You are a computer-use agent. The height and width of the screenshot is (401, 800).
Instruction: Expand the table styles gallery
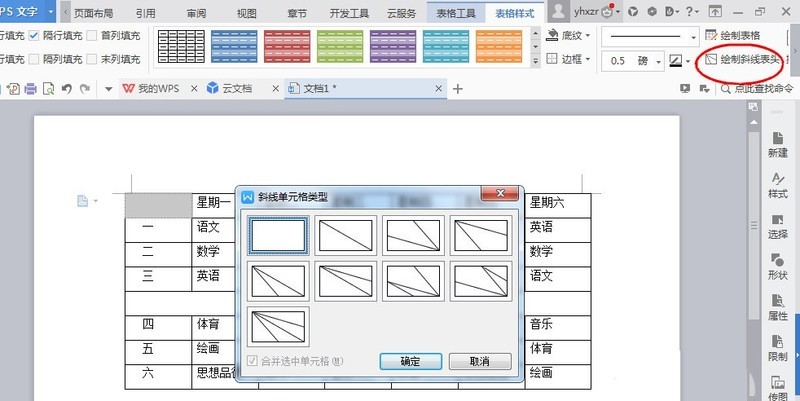tap(535, 60)
